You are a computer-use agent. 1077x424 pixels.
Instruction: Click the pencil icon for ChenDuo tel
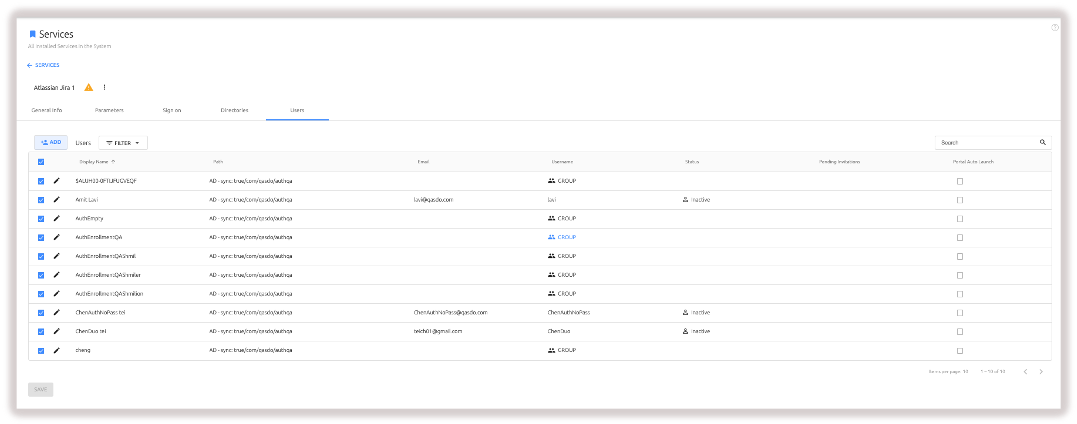click(x=57, y=331)
